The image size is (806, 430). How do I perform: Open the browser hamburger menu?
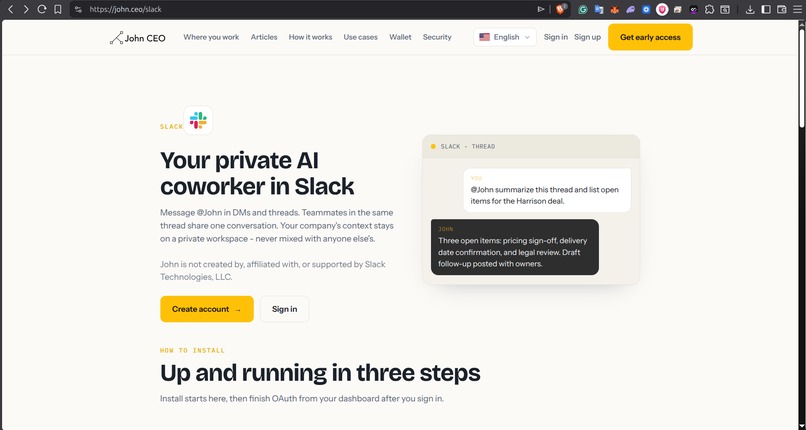(x=797, y=9)
